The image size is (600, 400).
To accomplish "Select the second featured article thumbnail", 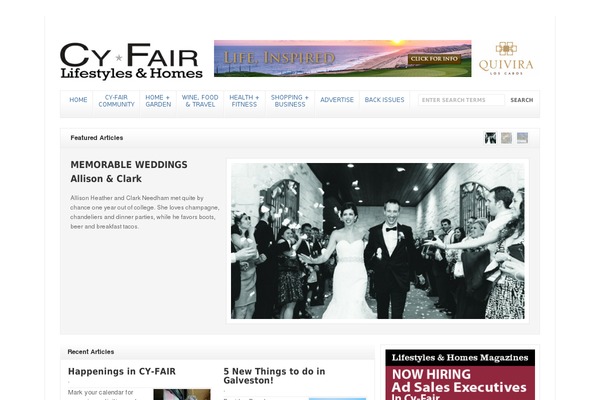I will pos(506,138).
